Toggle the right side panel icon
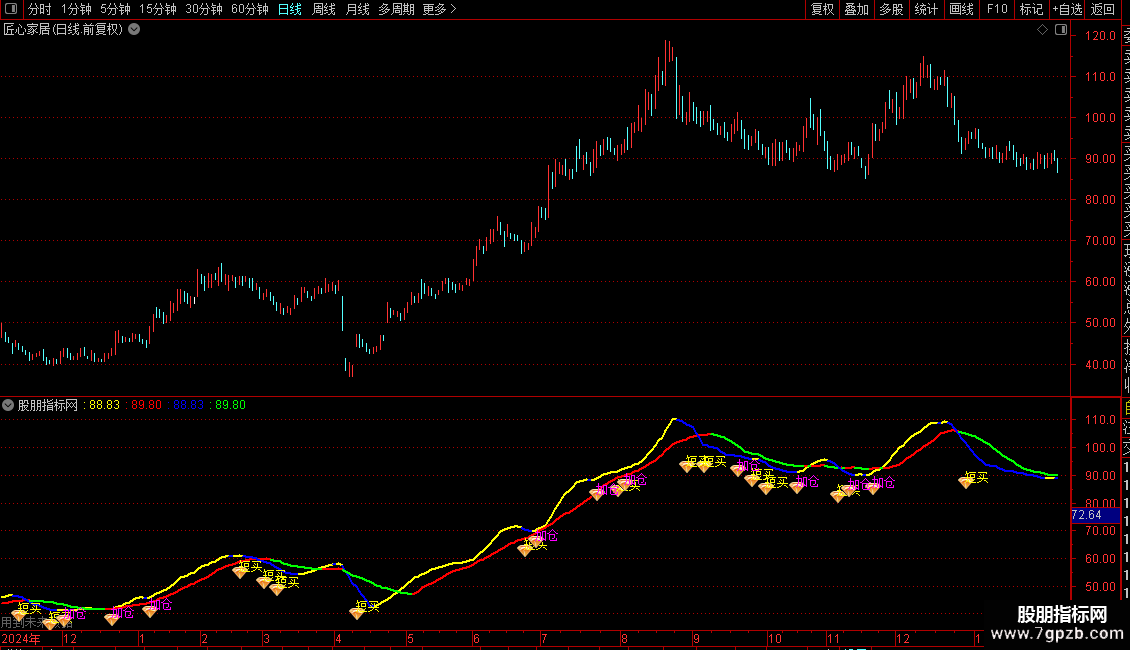 coord(1059,30)
